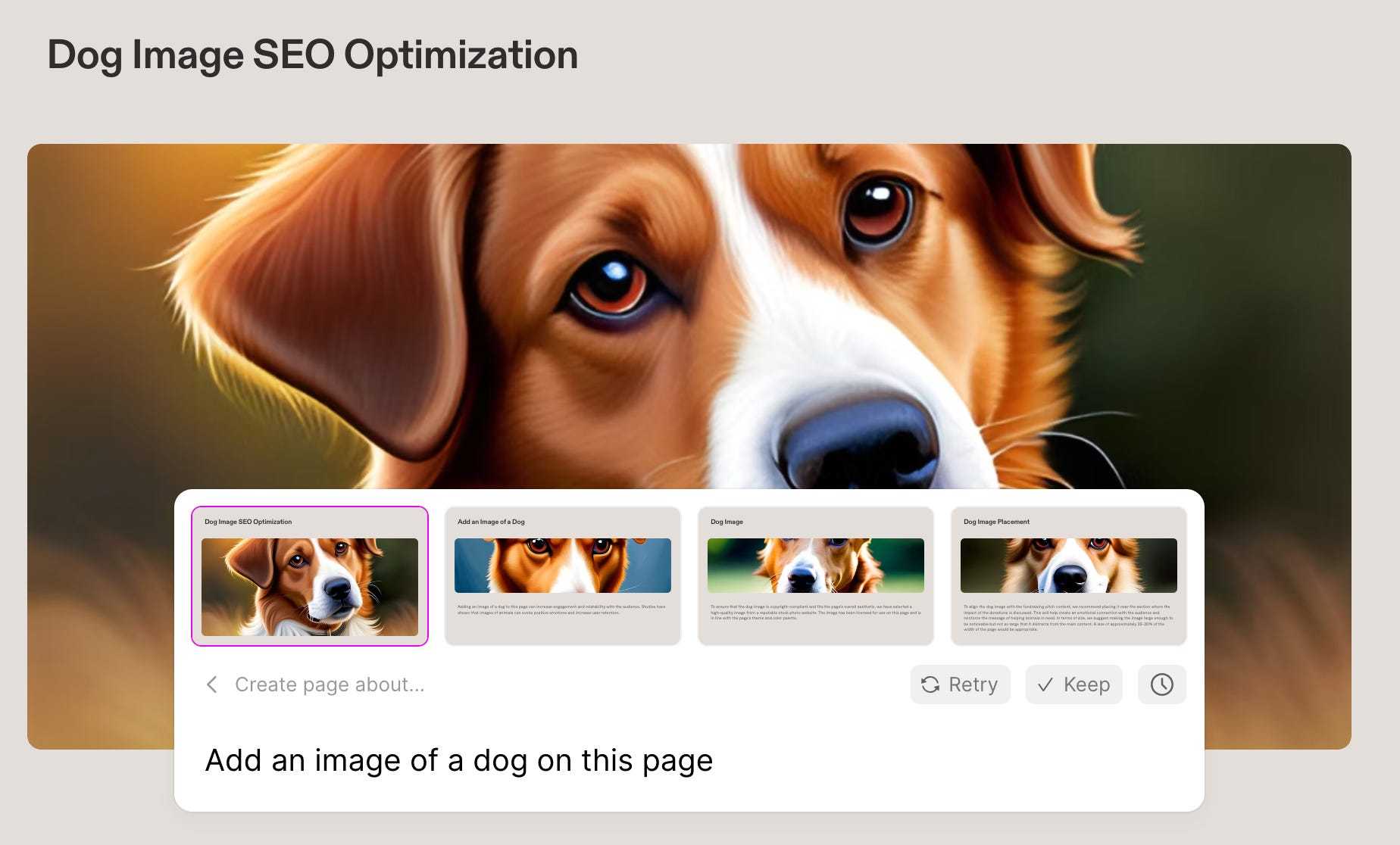The width and height of the screenshot is (1400, 845).
Task: Select the large dog image on the page
Action: coord(689,316)
